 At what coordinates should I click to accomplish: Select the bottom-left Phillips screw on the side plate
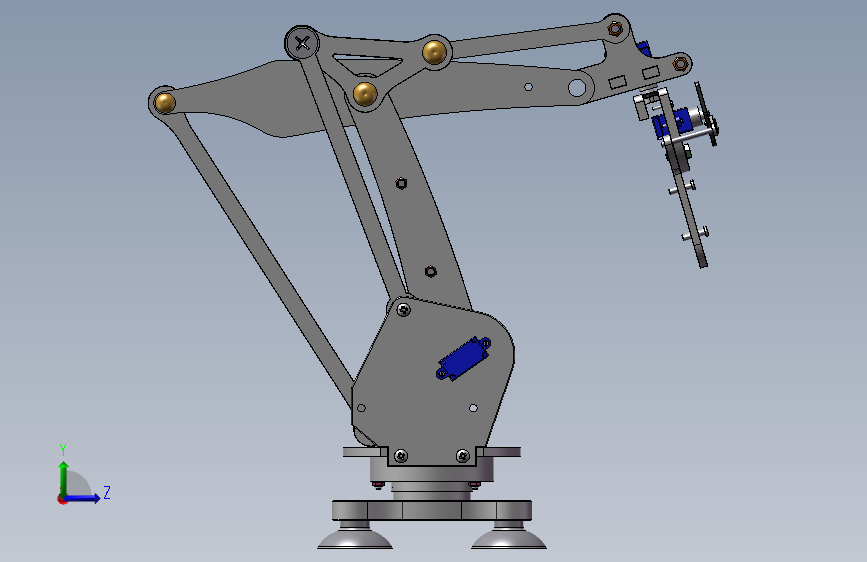tap(401, 456)
